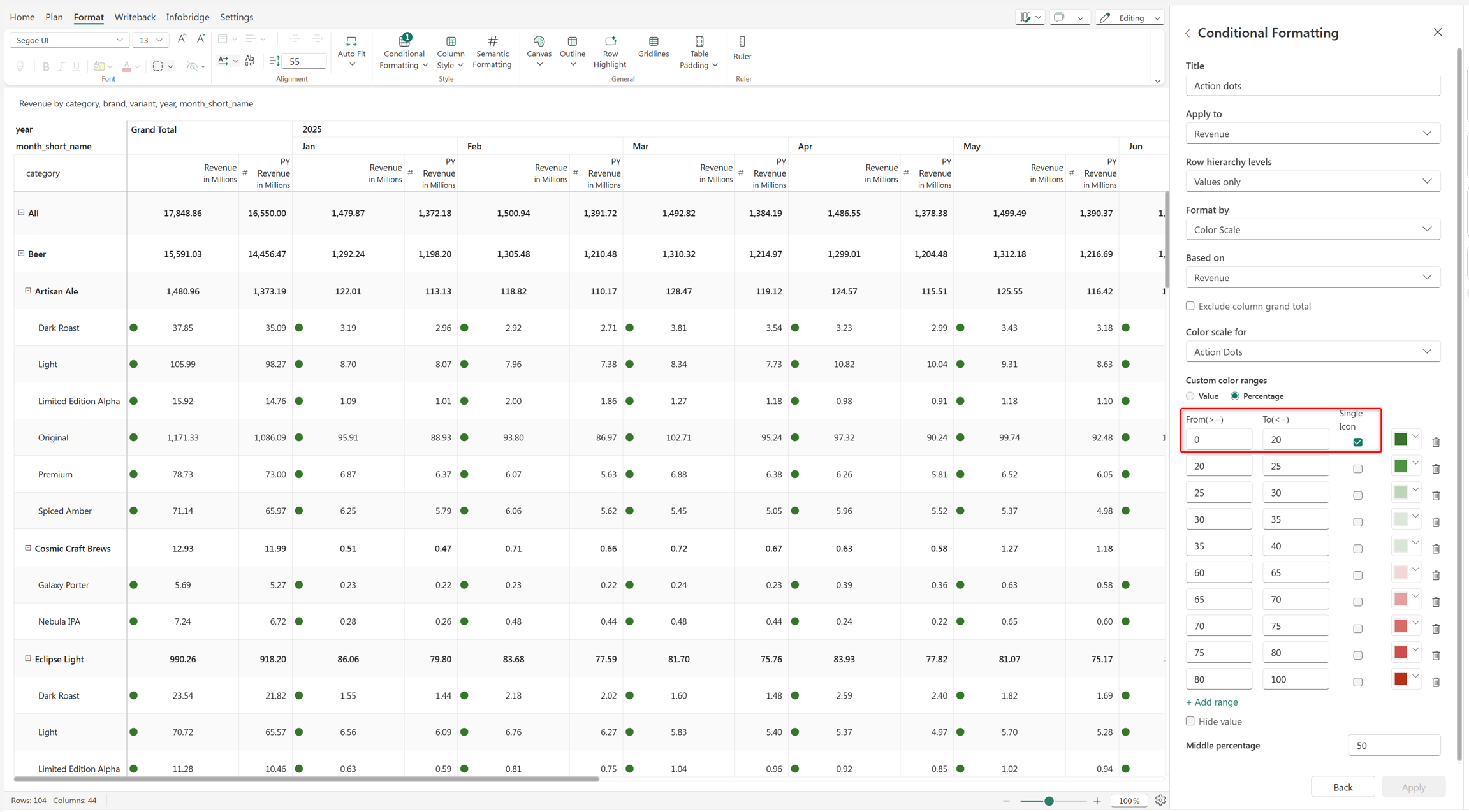Screen dimensions: 1469x812
Task: Open dark red swatch for 80-100 range
Action: (1406, 679)
